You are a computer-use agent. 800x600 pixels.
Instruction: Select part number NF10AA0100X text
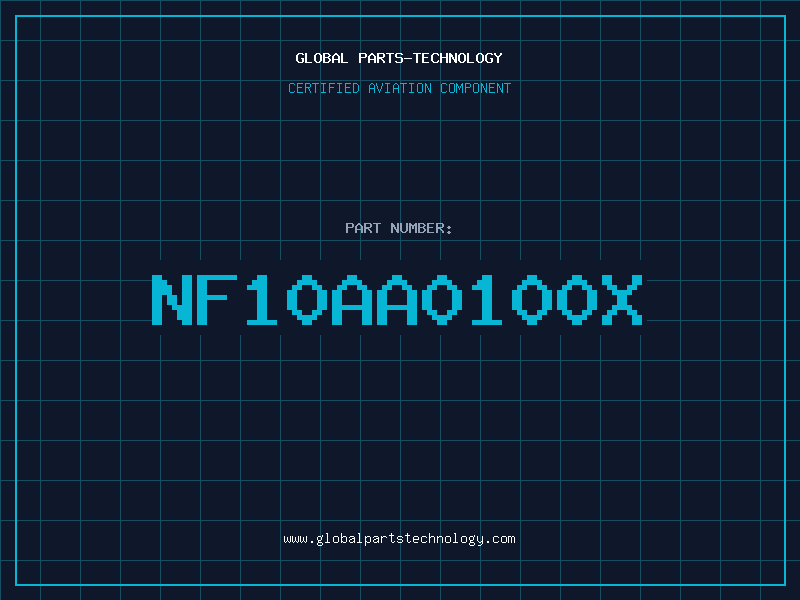click(x=397, y=300)
